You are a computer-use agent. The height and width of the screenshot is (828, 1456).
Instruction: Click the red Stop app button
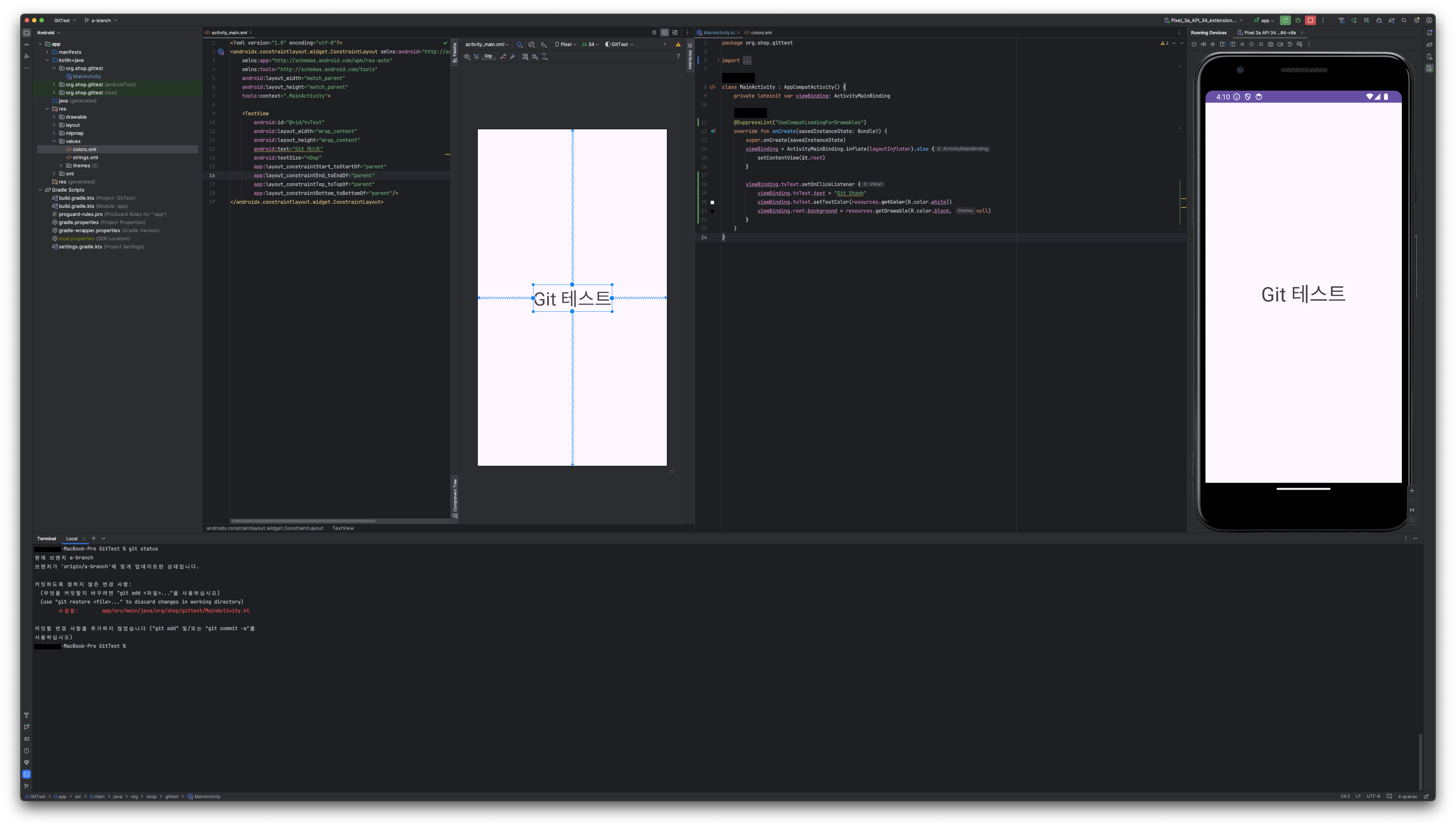click(1310, 21)
